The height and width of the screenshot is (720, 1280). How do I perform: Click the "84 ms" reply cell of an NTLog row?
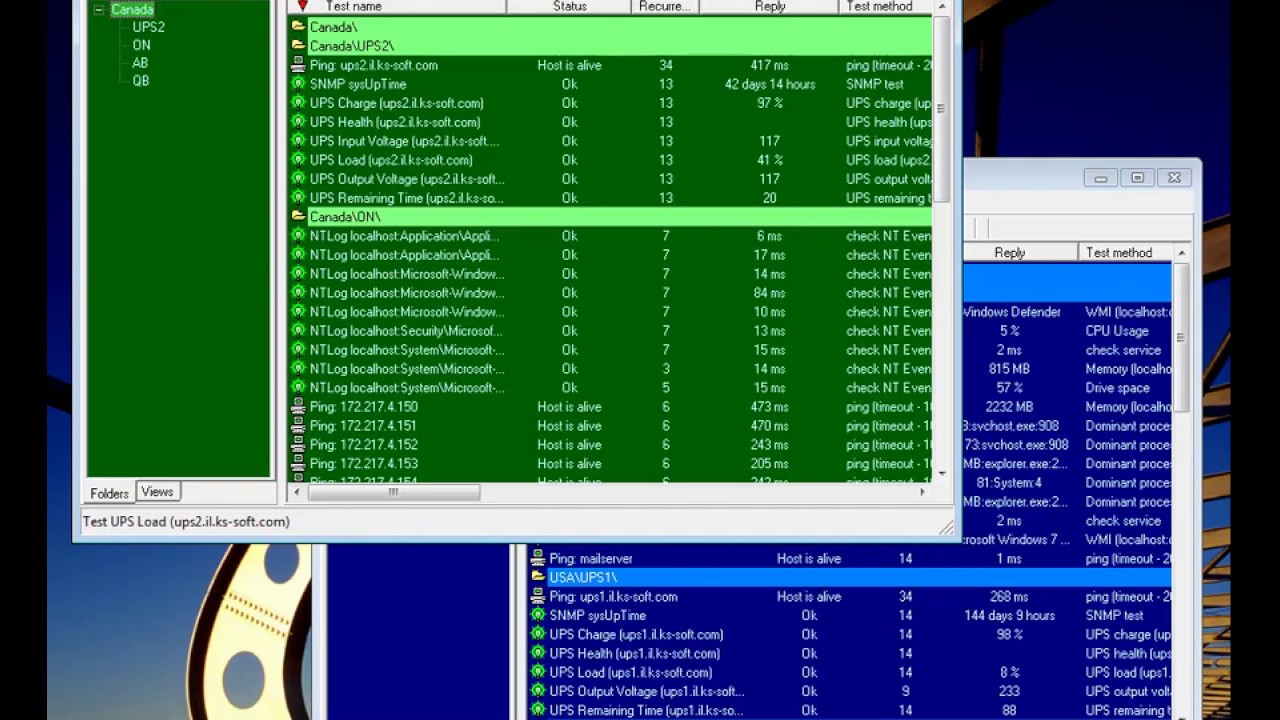click(x=769, y=293)
